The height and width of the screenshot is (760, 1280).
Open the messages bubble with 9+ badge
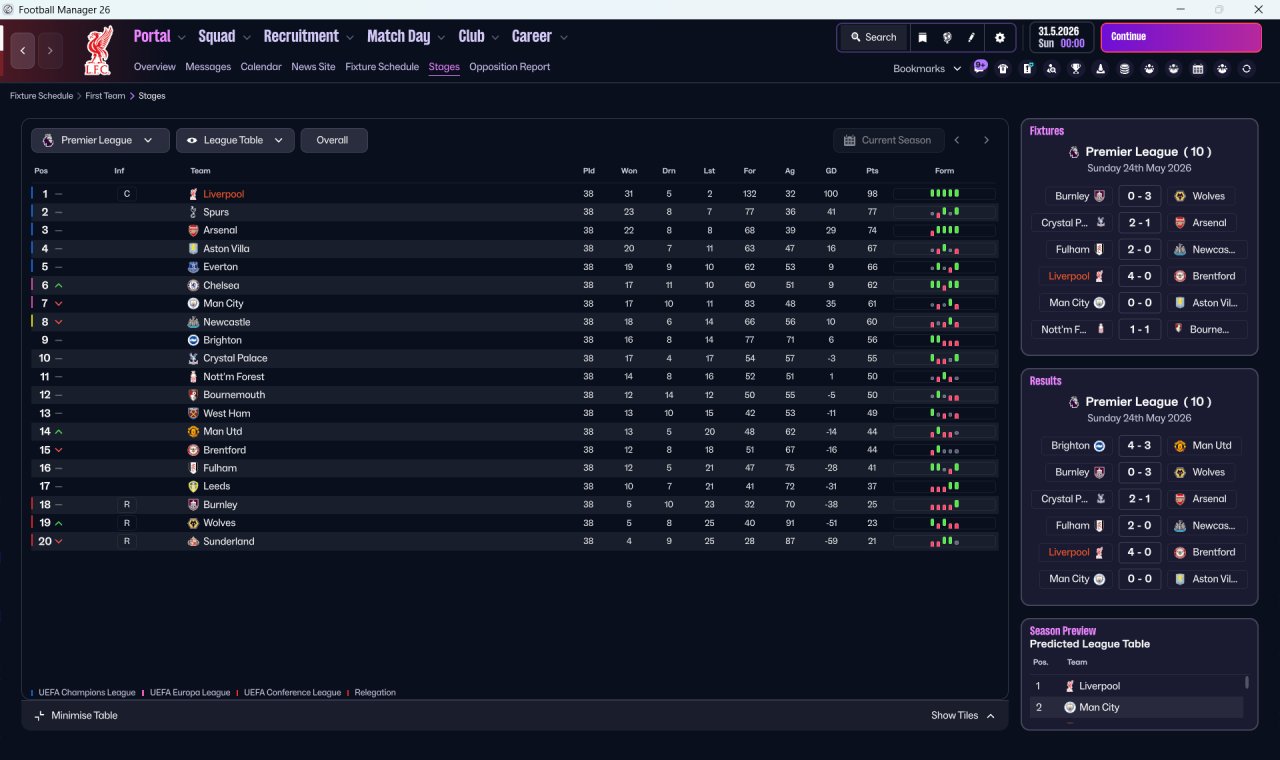(x=980, y=67)
